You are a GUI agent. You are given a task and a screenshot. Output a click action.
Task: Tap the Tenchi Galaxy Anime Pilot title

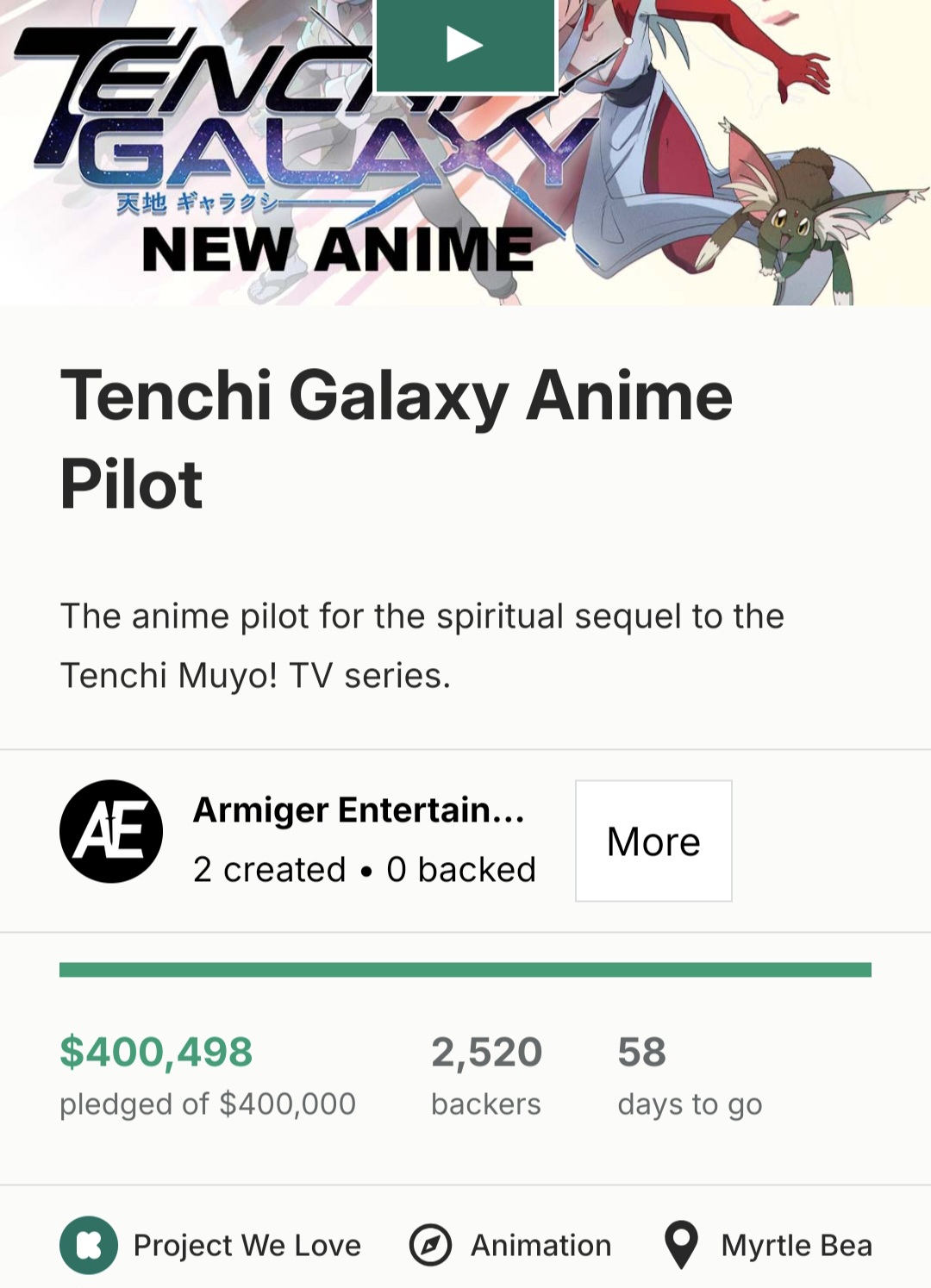(x=396, y=440)
